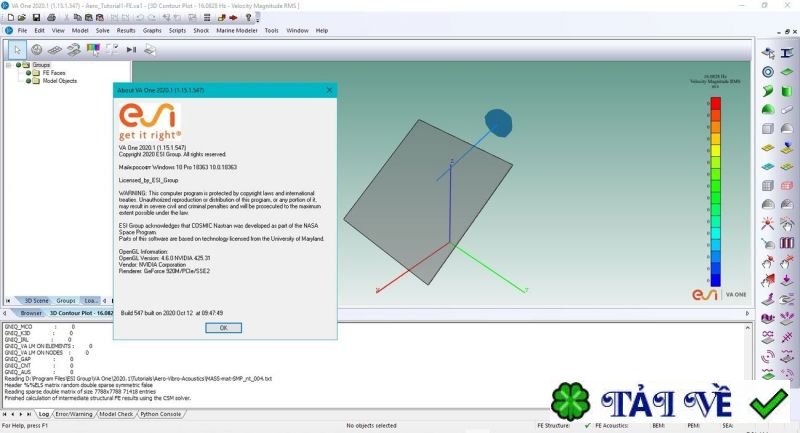Open the Tools menu
Screen dimensions: 800x433
click(x=271, y=31)
